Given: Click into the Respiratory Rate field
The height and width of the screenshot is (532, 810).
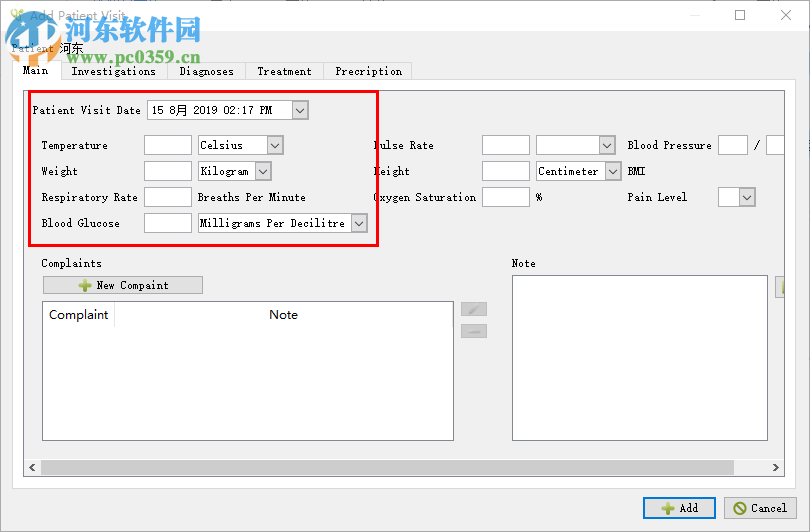Looking at the screenshot, I should [168, 197].
